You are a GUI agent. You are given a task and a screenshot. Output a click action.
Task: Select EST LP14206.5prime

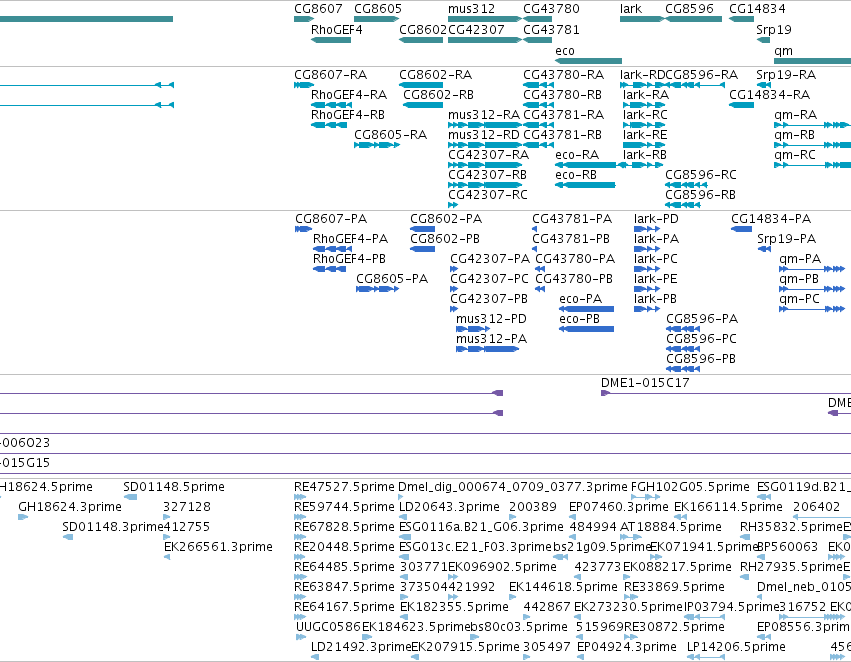coord(706,657)
